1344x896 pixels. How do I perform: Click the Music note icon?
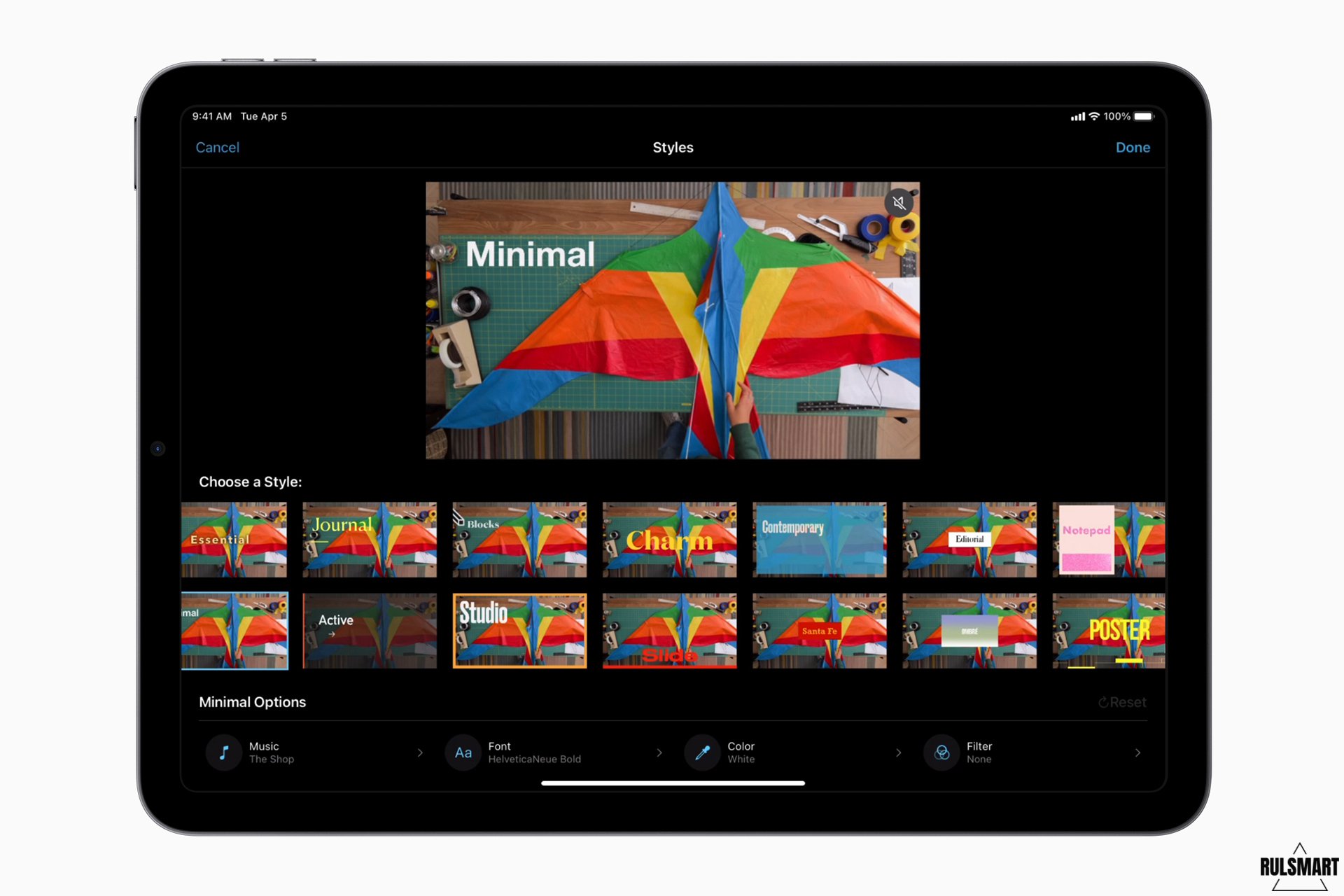coord(224,752)
